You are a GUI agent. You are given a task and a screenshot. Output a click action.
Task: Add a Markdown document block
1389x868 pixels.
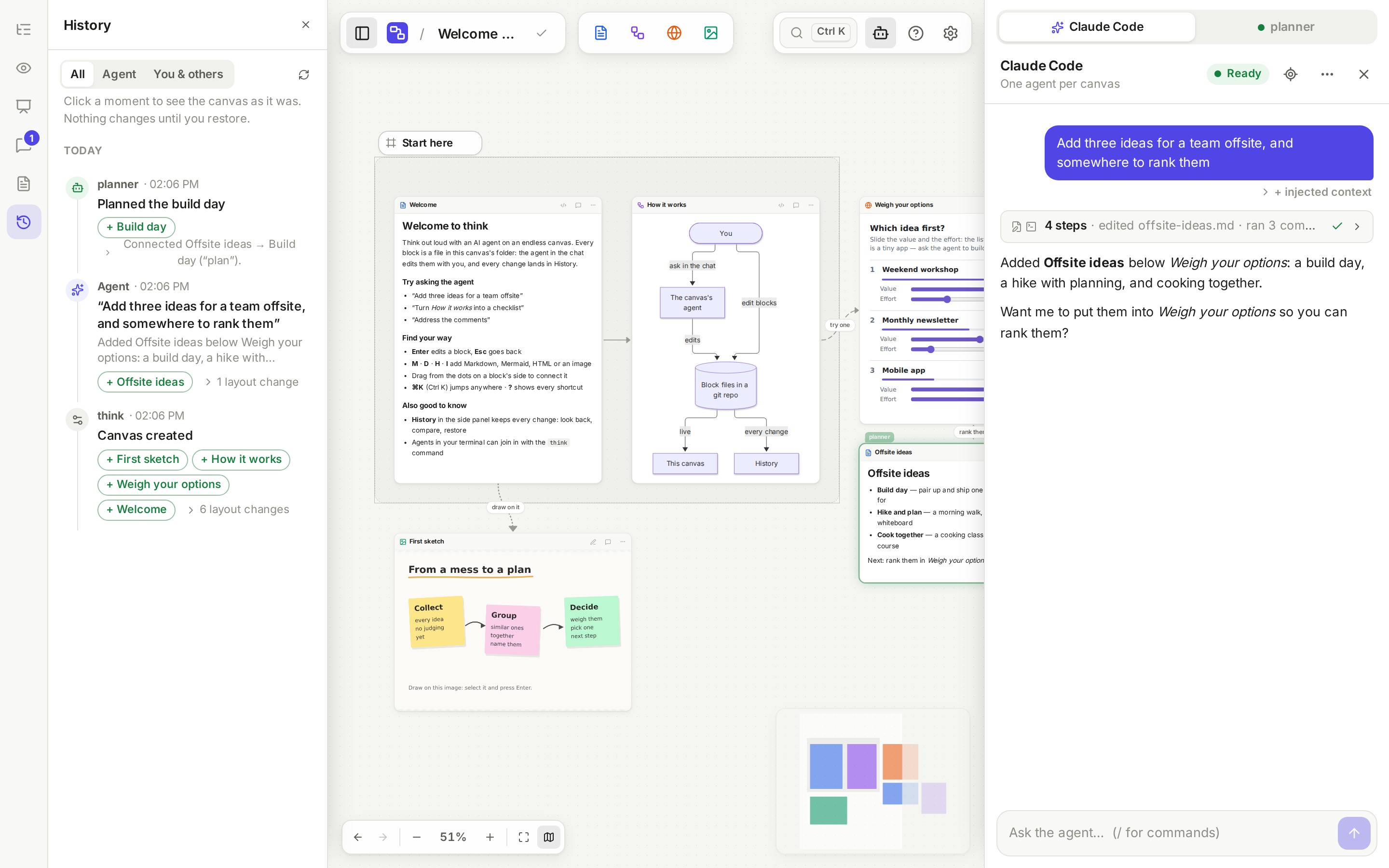click(601, 33)
